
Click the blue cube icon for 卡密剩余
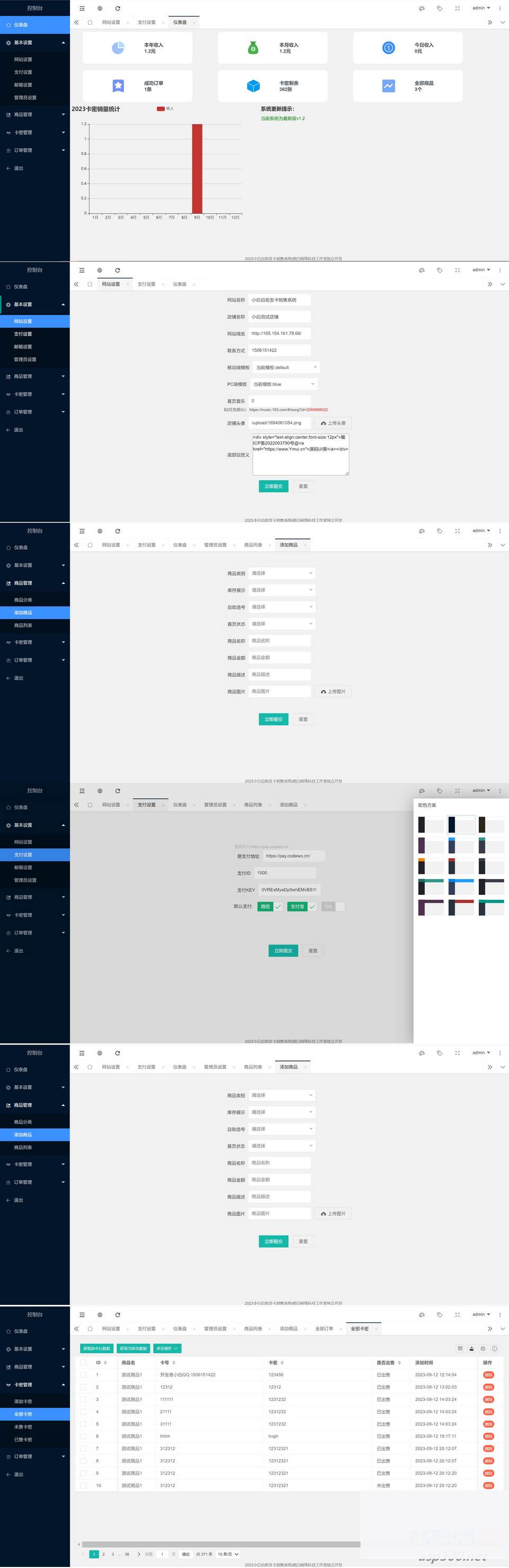[253, 86]
